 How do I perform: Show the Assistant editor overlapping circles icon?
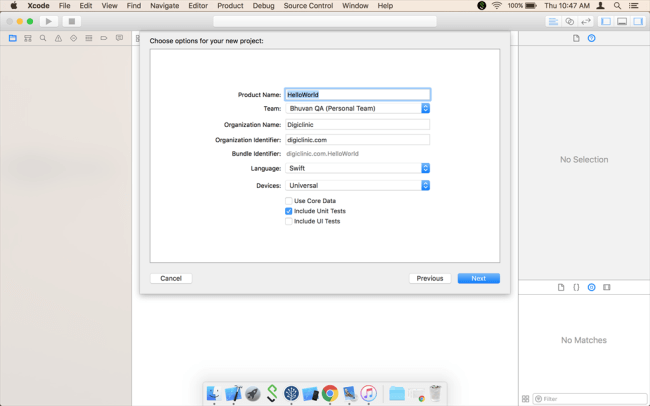click(570, 22)
